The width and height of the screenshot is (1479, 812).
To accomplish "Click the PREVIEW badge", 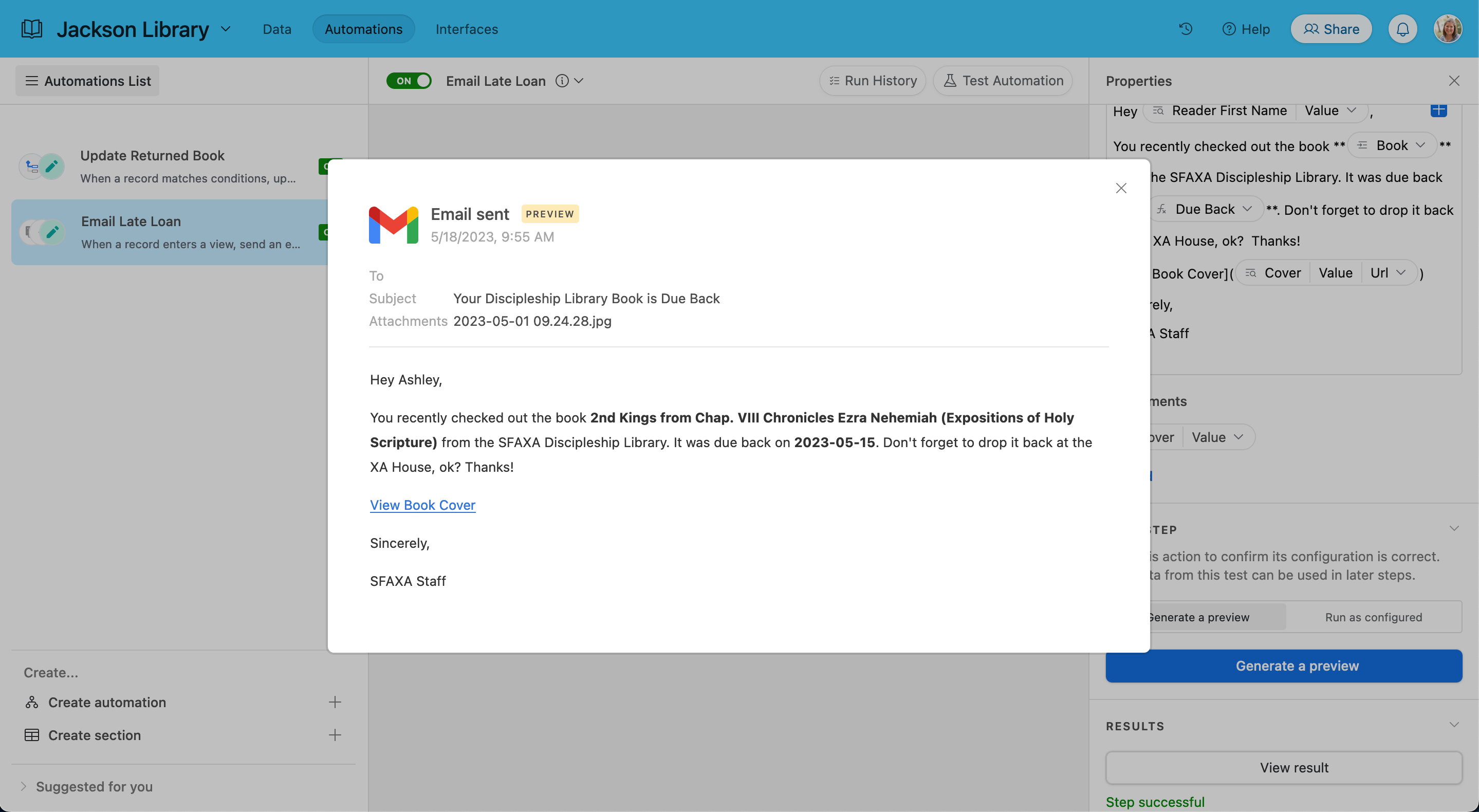I will [x=549, y=214].
